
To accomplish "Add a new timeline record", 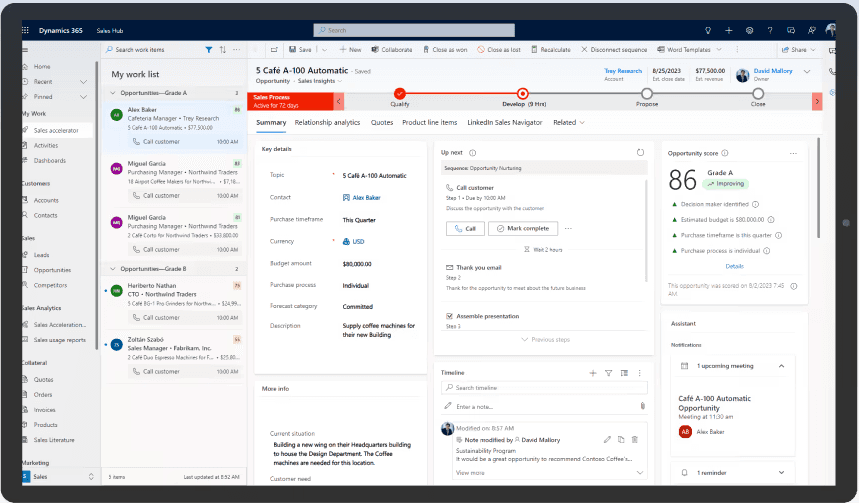I will coord(593,373).
